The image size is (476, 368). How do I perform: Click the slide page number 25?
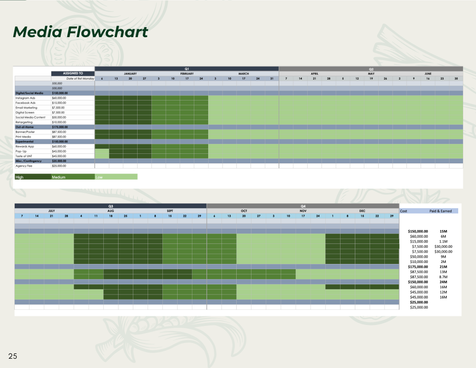tap(13, 356)
